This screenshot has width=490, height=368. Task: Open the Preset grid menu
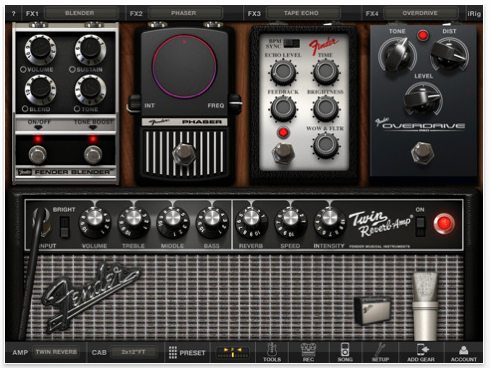point(187,352)
